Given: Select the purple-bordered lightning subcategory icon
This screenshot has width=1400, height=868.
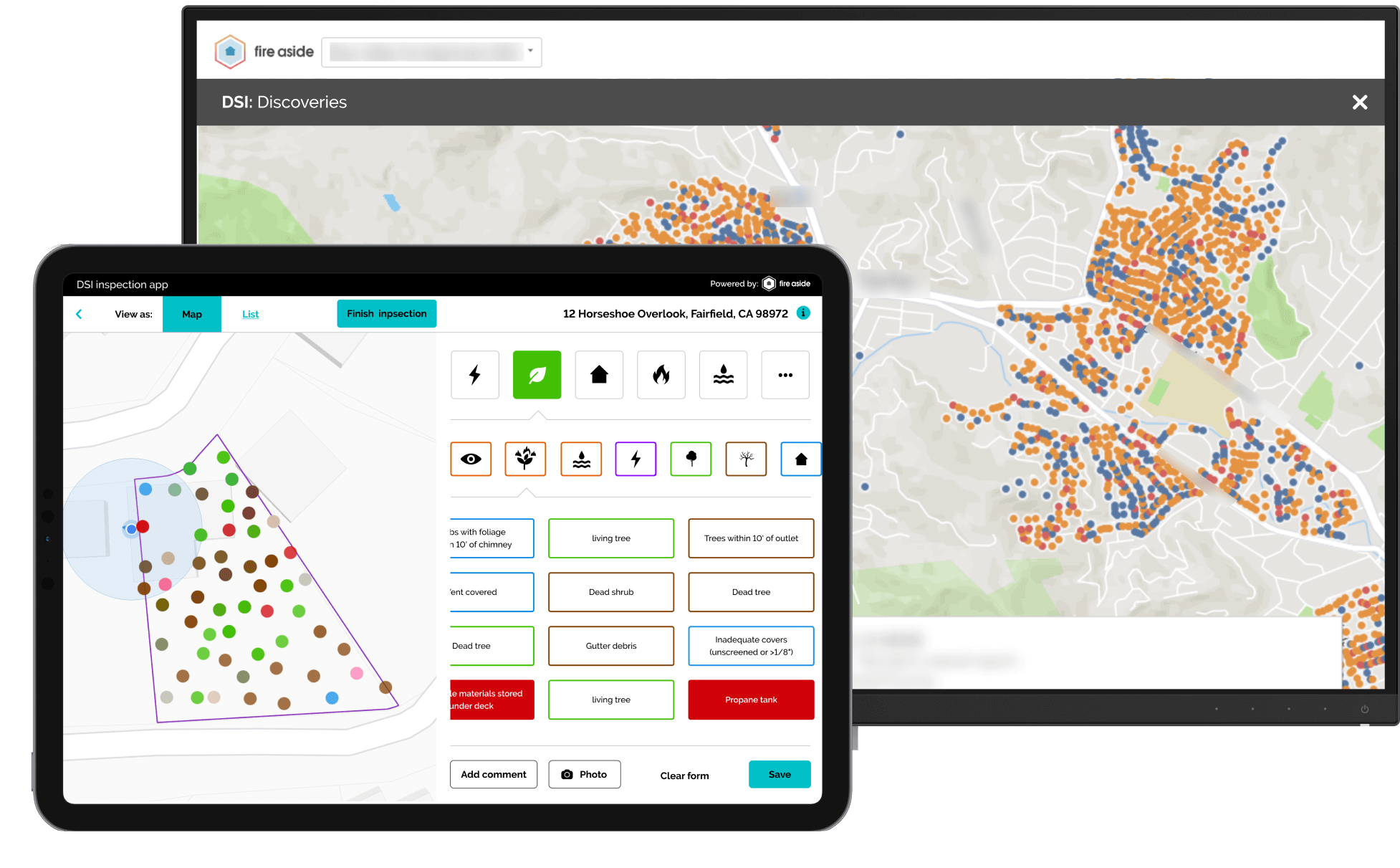Looking at the screenshot, I should [636, 459].
